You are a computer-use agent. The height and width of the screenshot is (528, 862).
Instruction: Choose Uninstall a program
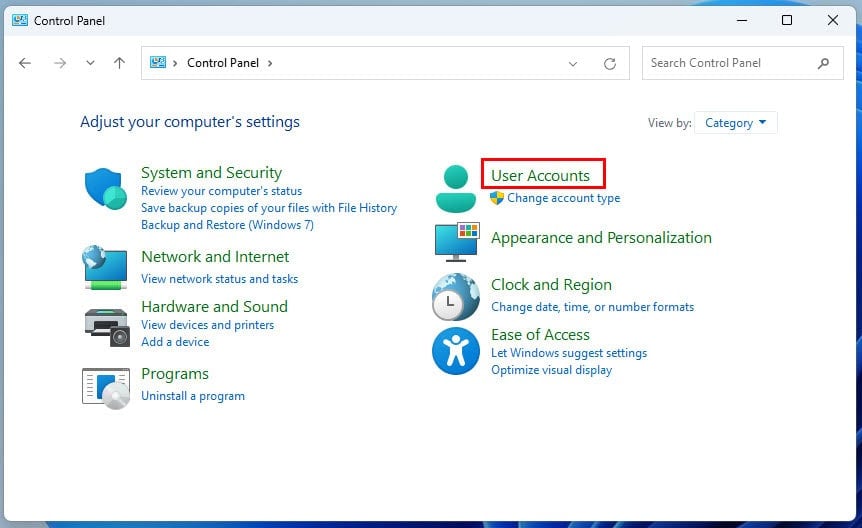(193, 396)
